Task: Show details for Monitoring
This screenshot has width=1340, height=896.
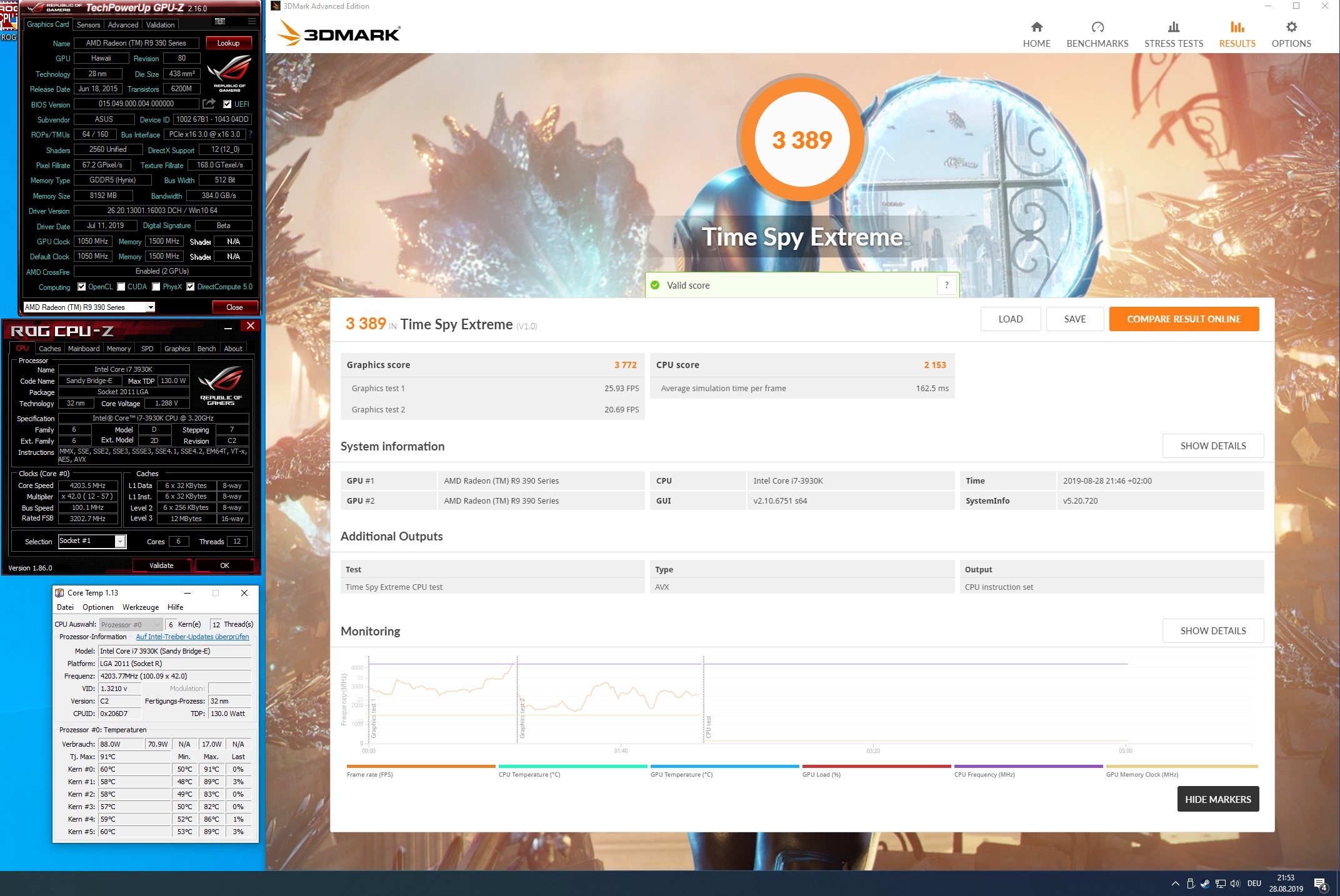Action: (x=1212, y=630)
